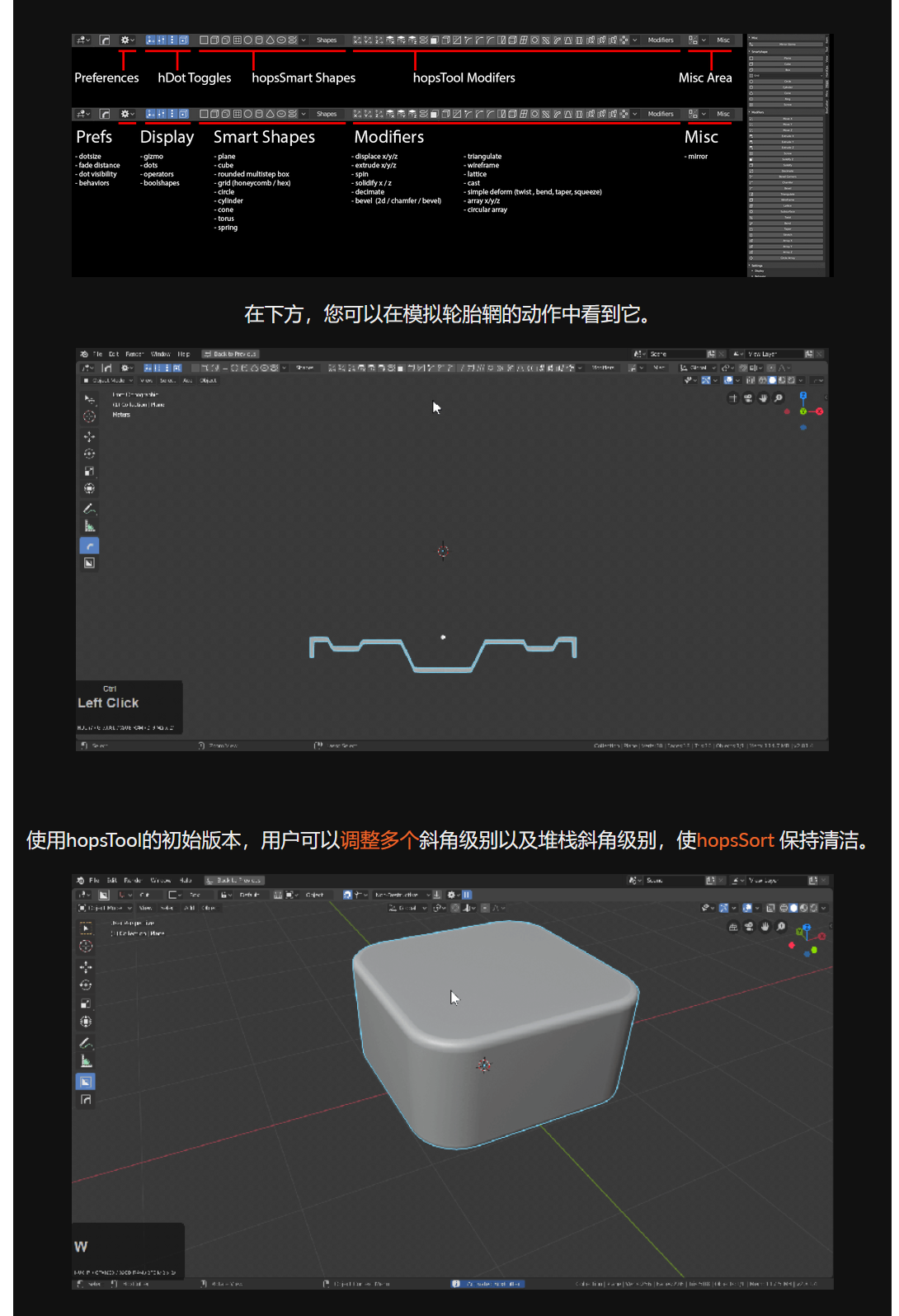Open the Render menu in the first Blender window

coord(134,354)
